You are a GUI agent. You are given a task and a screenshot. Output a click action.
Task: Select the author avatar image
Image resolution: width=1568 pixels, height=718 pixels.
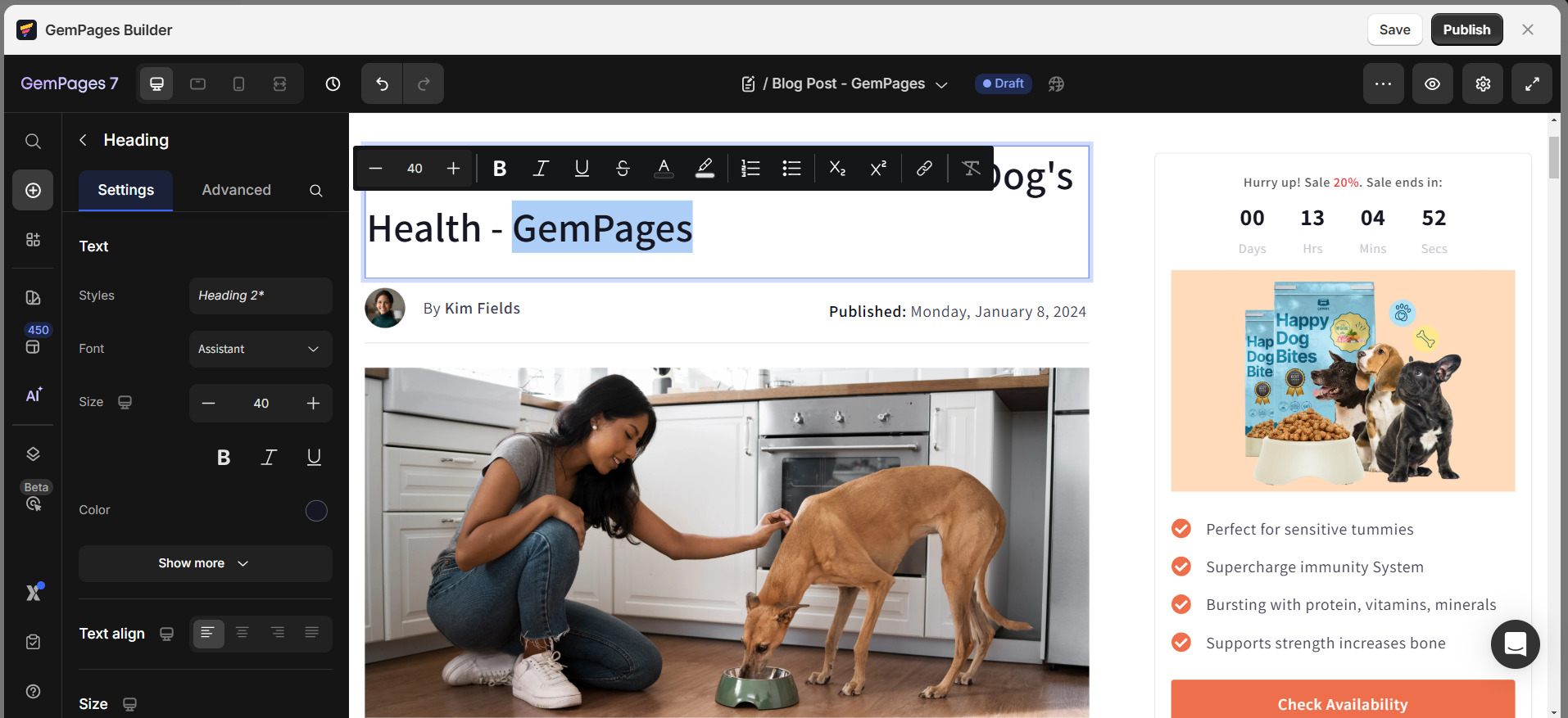click(385, 309)
